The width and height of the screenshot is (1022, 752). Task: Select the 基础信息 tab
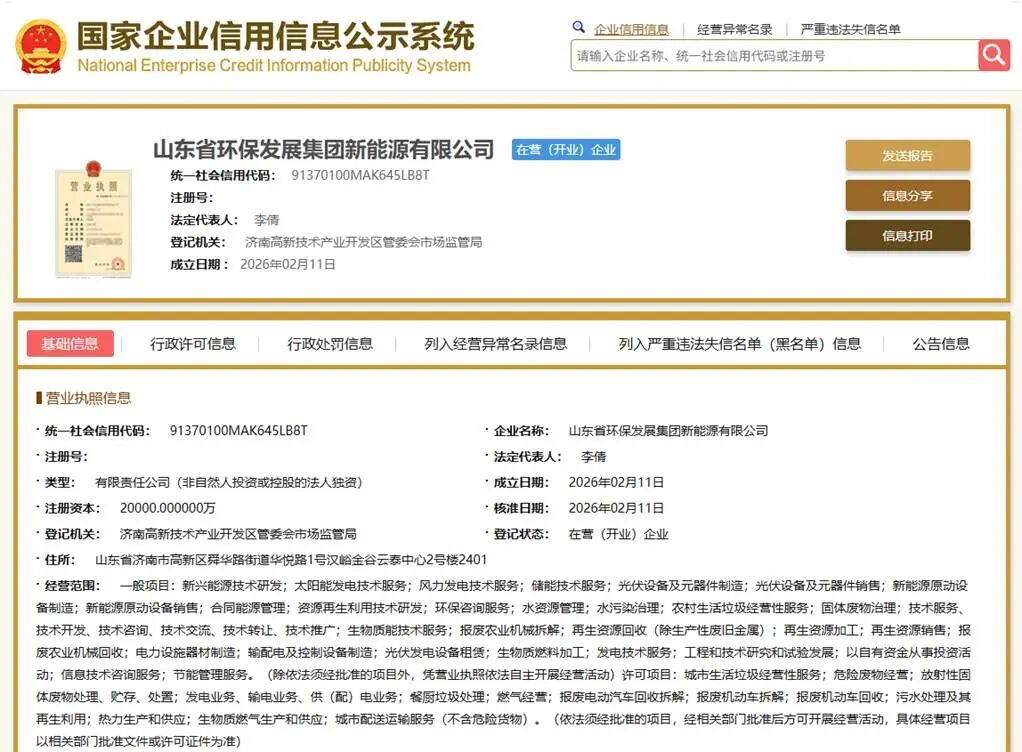67,343
